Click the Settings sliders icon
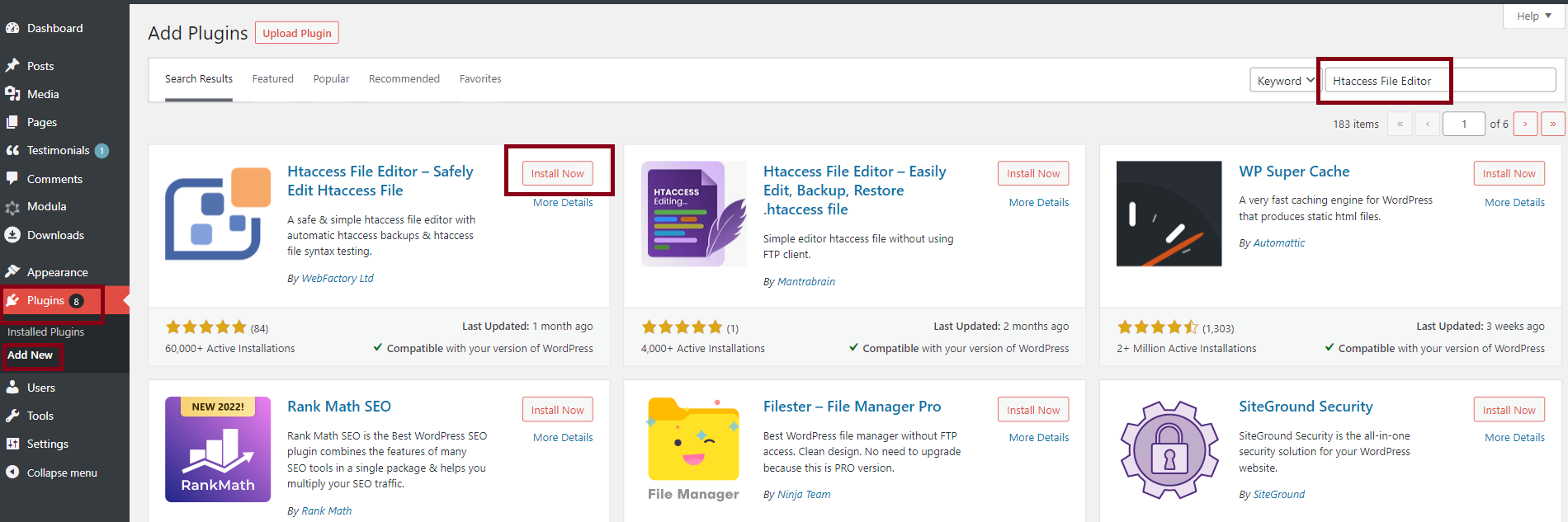 [x=12, y=444]
